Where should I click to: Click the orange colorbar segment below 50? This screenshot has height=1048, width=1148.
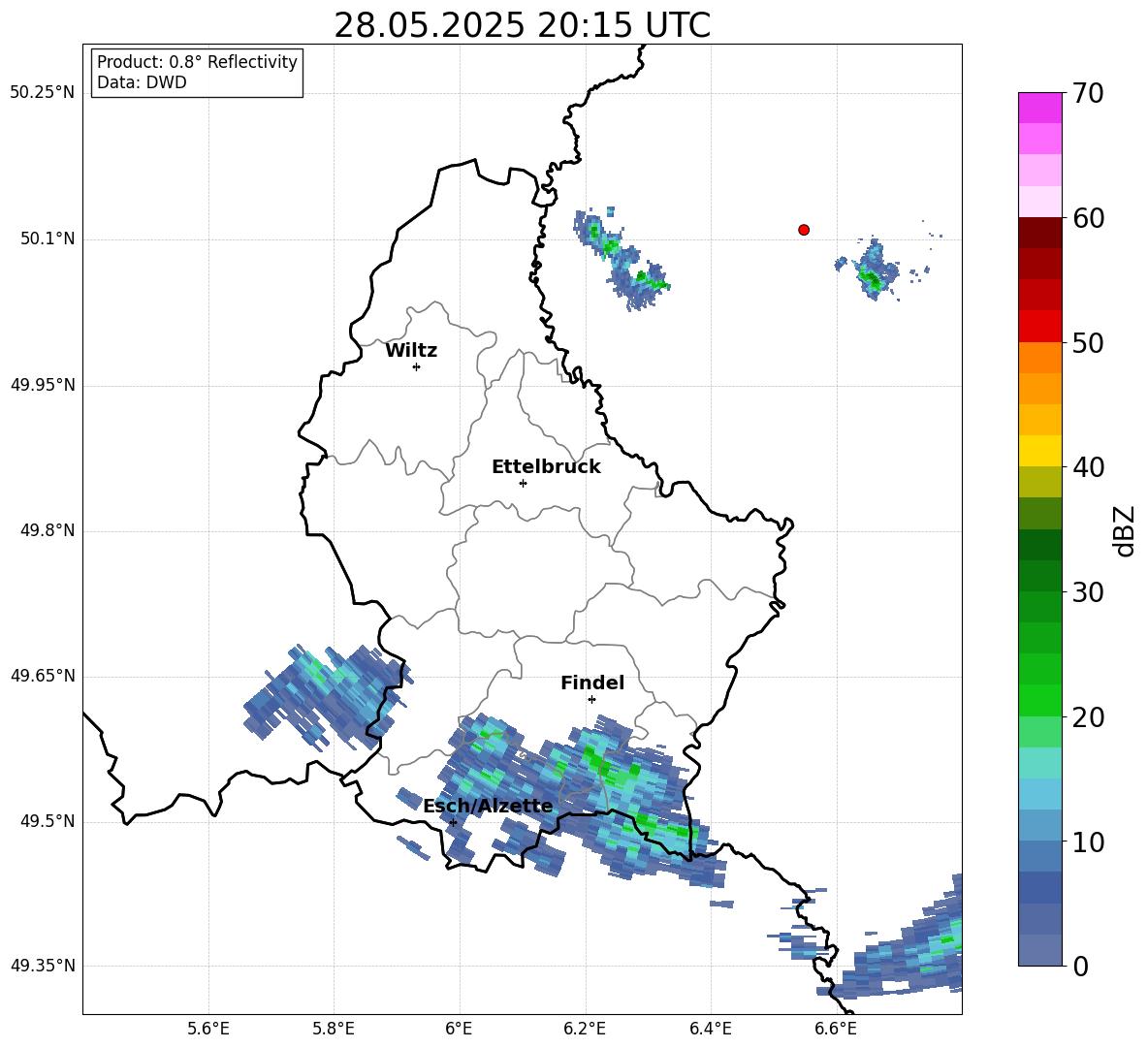1039,357
